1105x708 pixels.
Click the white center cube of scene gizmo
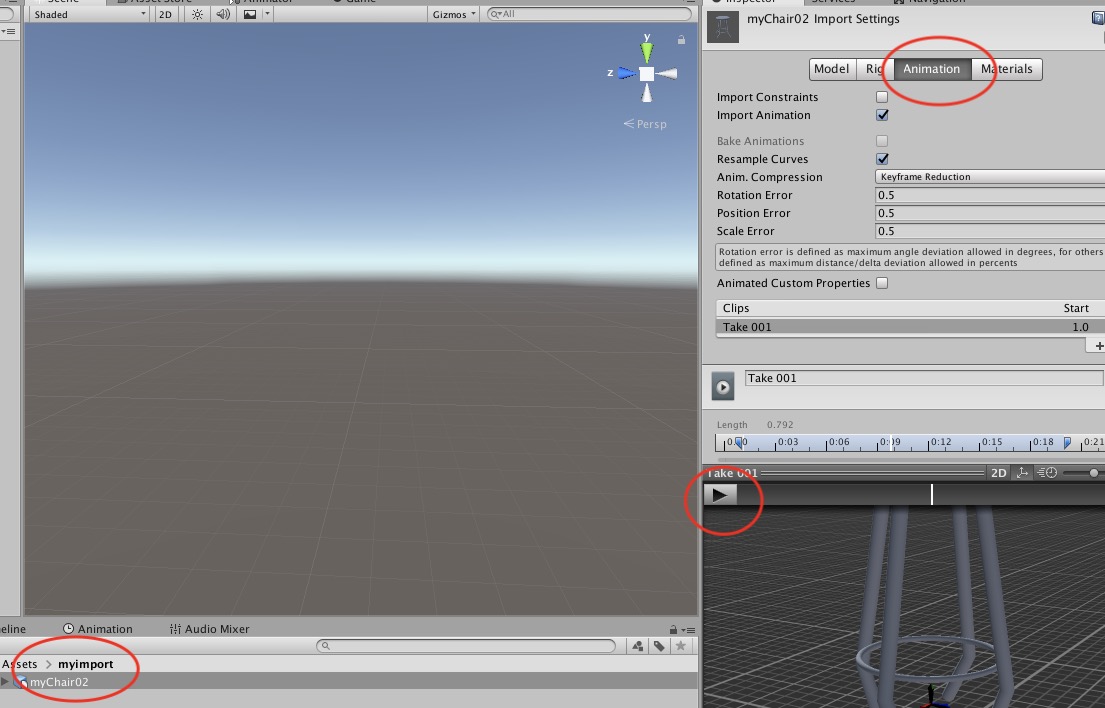point(646,73)
